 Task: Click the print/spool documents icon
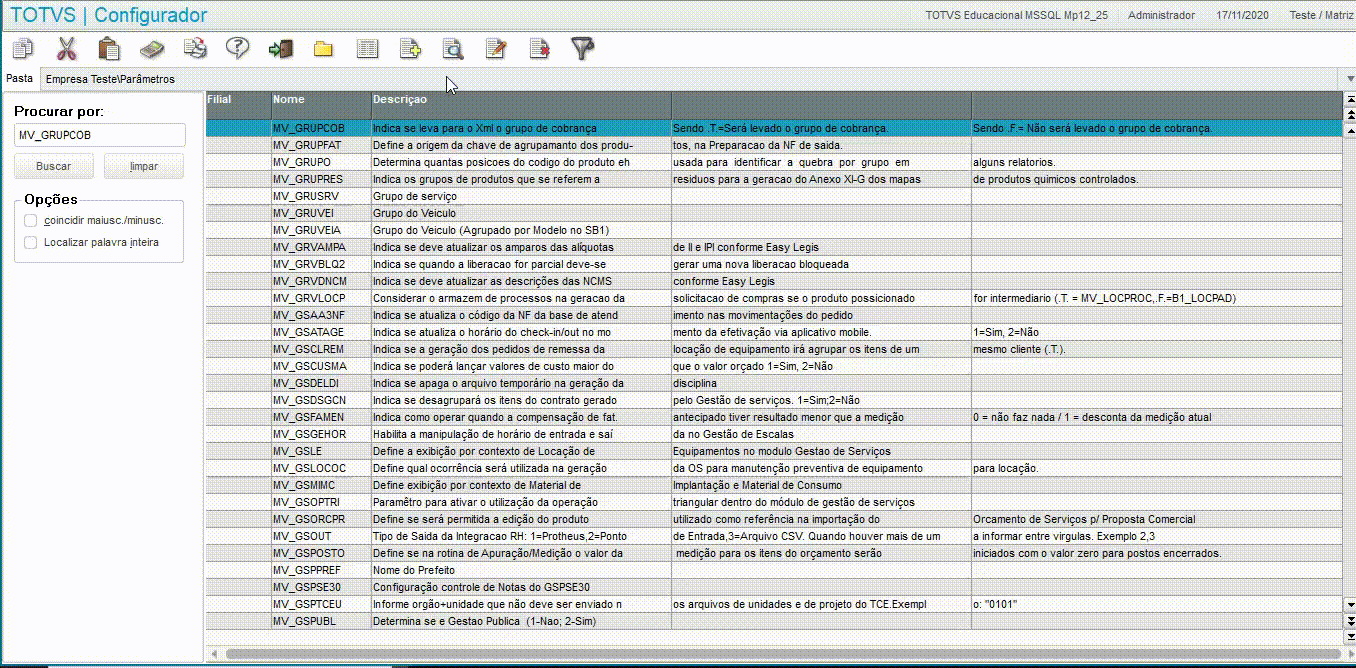(195, 47)
